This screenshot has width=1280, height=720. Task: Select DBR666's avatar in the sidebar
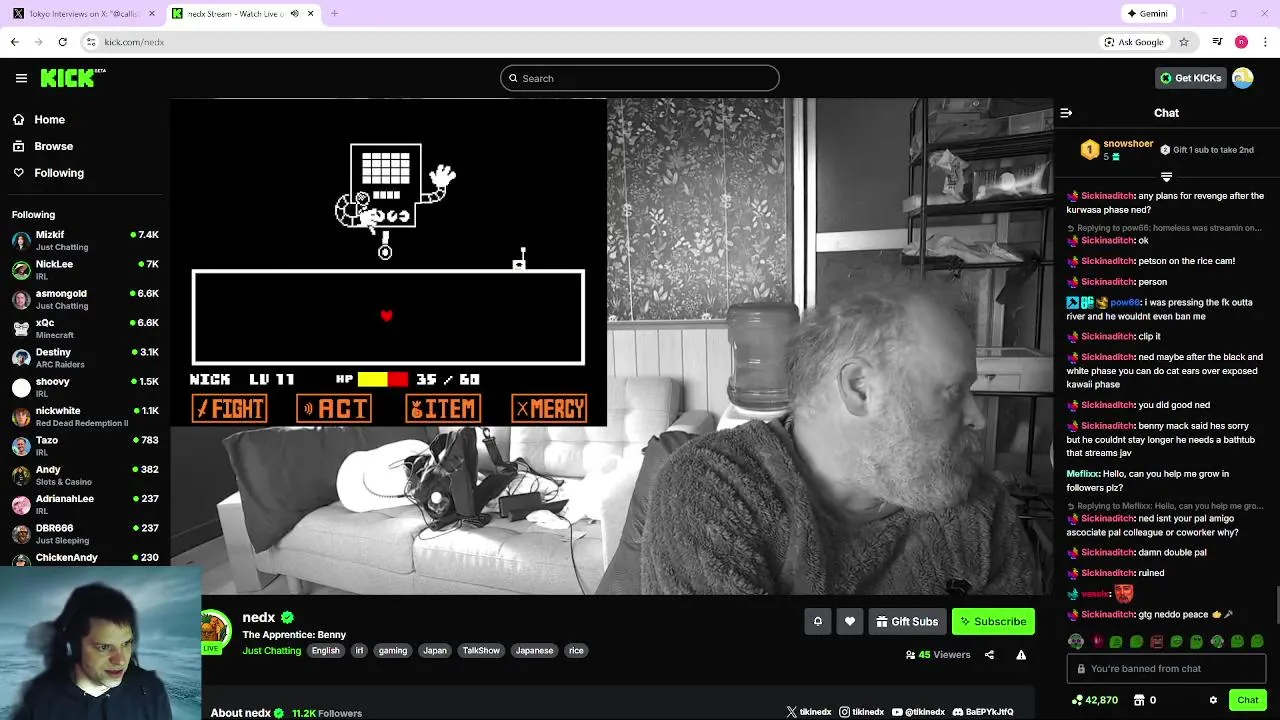click(x=21, y=534)
